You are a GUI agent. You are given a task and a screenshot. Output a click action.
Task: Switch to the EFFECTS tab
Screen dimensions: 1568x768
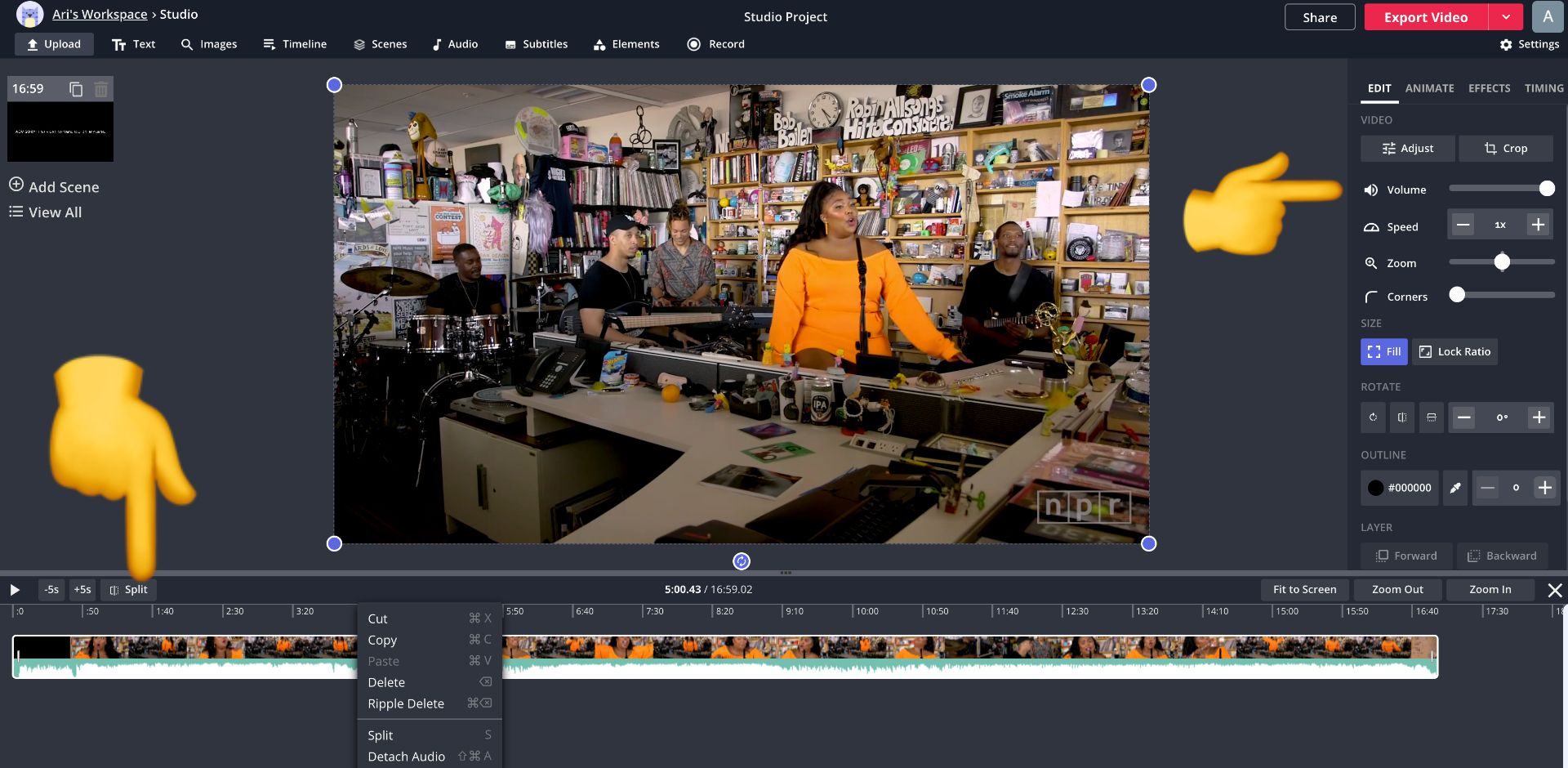click(1489, 88)
